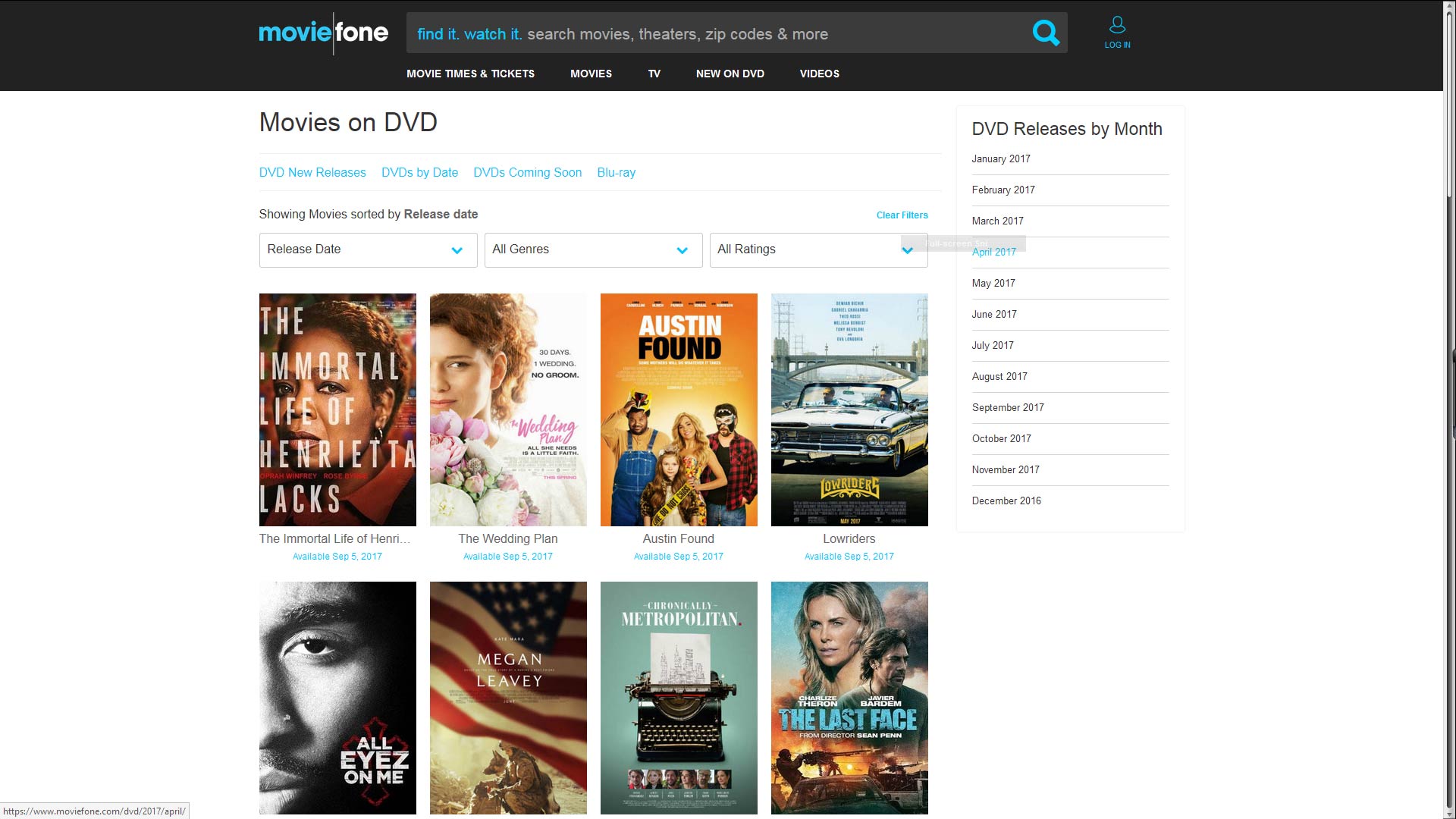Open the Lowriders poster
Image resolution: width=1456 pixels, height=819 pixels.
[849, 409]
